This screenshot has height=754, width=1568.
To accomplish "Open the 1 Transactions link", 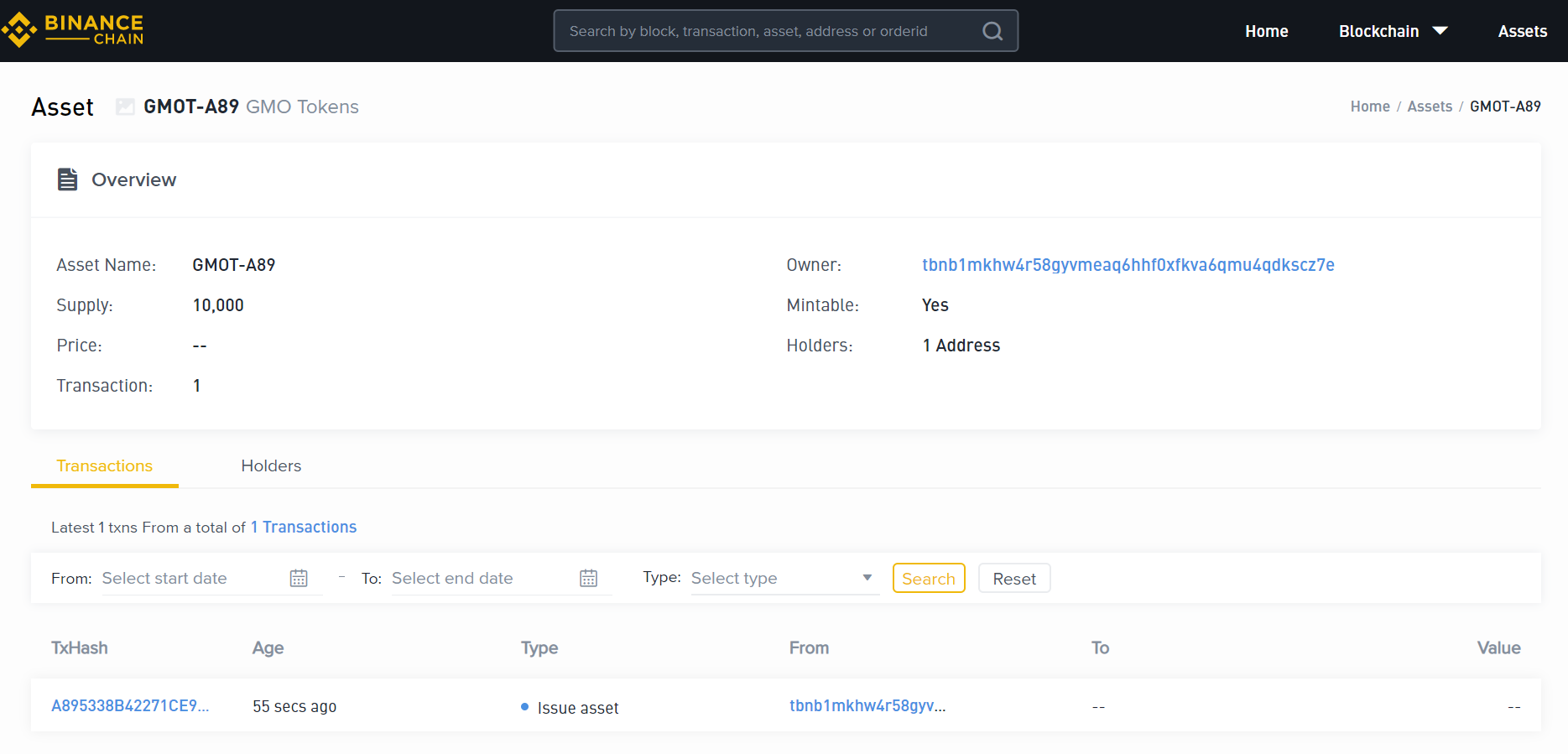I will click(304, 527).
